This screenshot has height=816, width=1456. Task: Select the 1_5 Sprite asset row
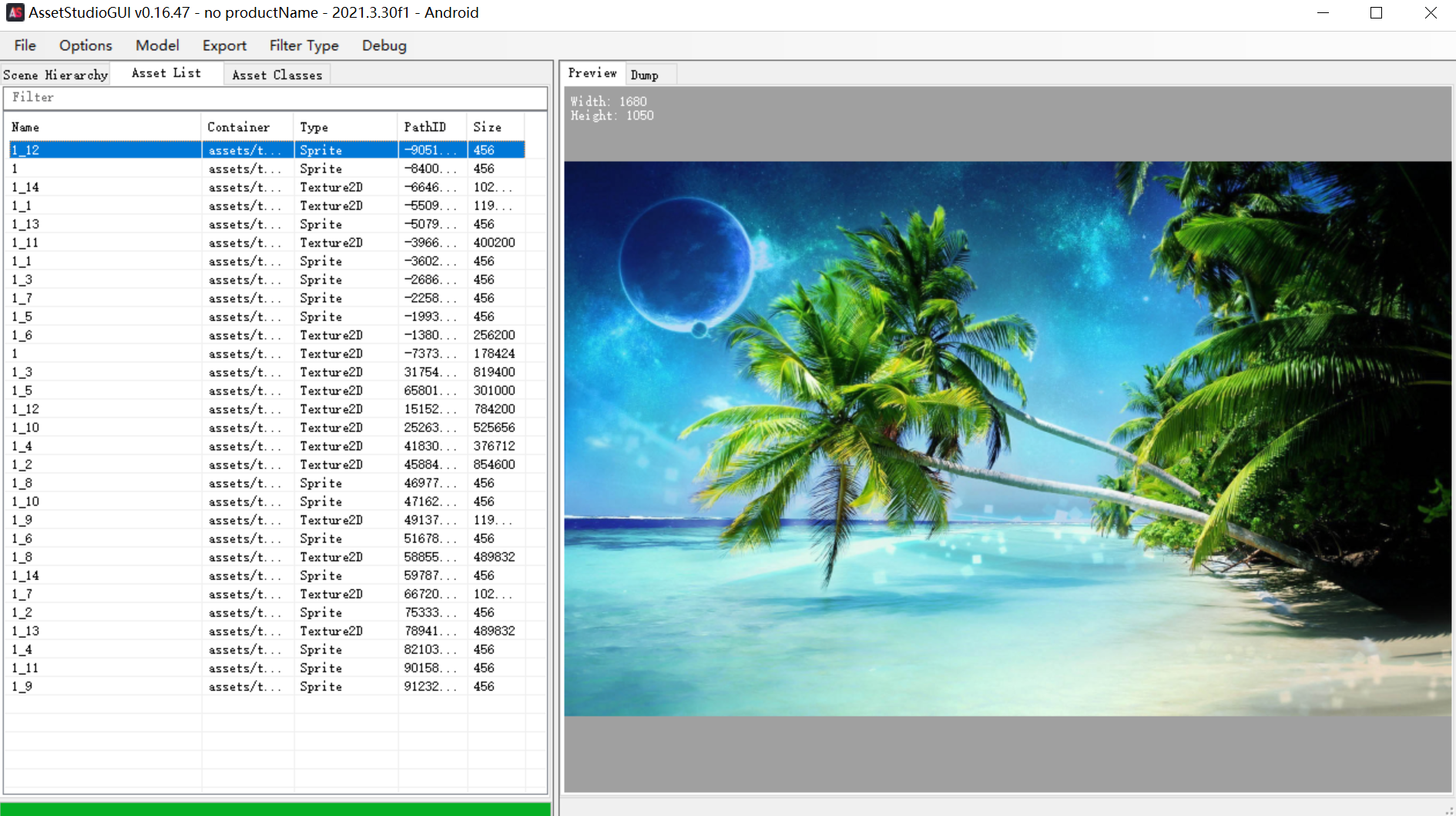(x=267, y=317)
